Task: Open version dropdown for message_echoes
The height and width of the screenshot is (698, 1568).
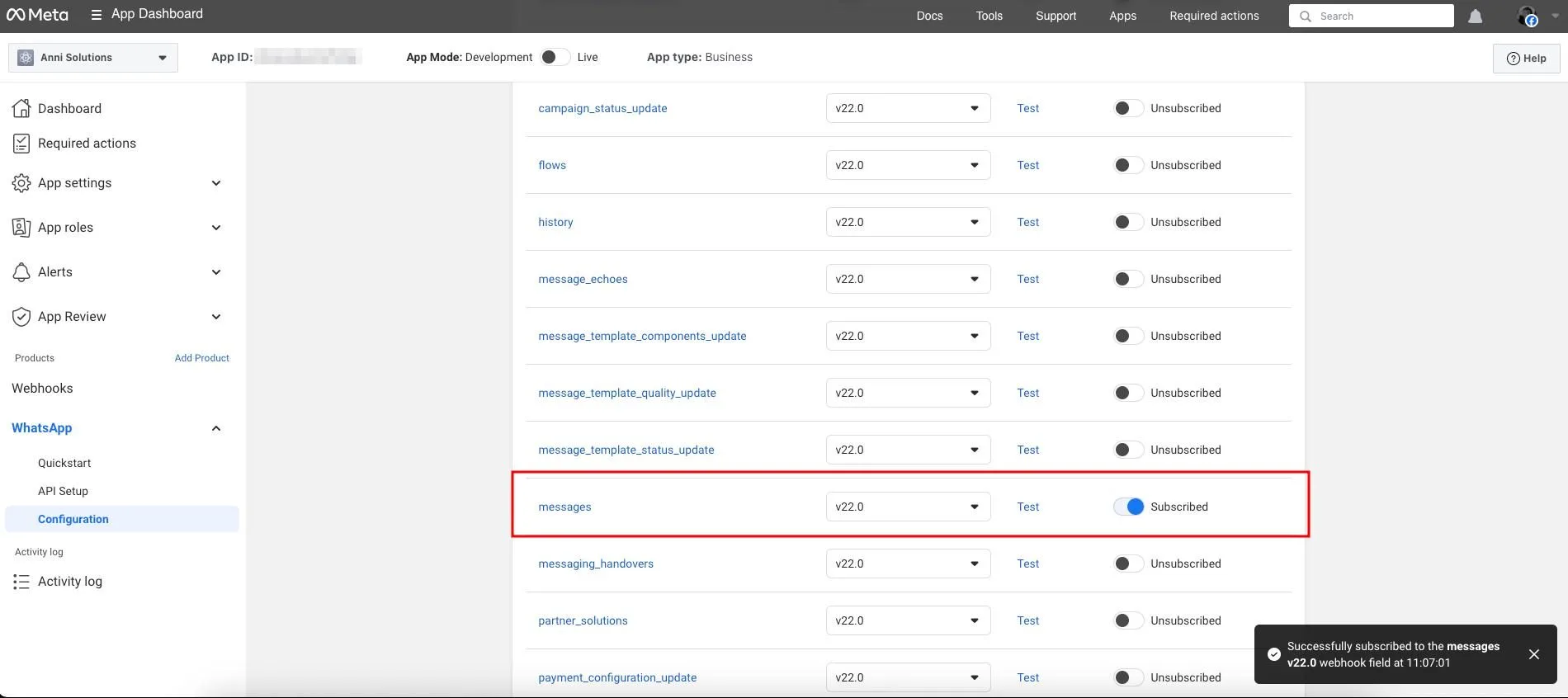Action: [x=908, y=279]
